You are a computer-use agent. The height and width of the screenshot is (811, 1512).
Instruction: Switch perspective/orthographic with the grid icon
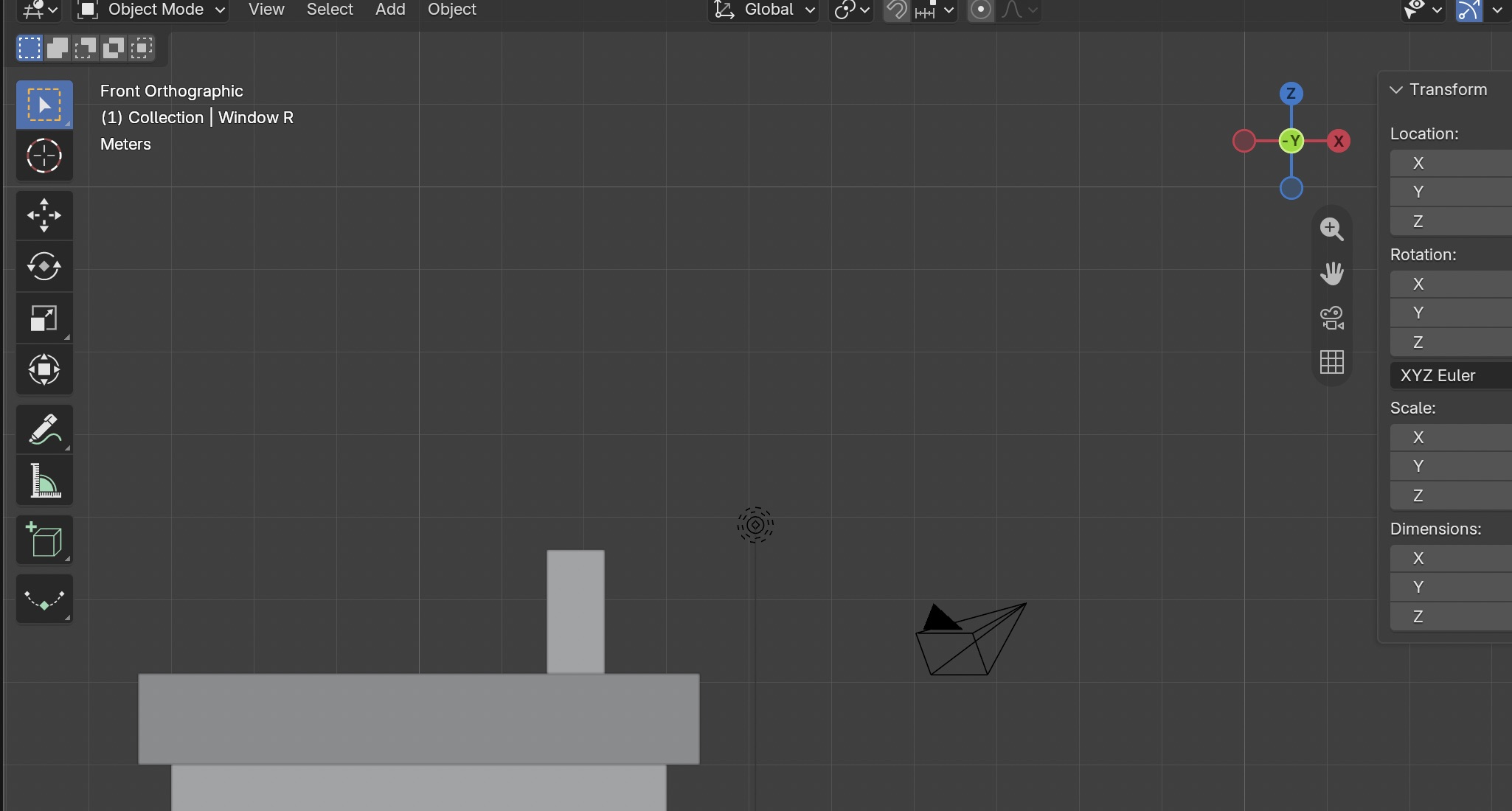point(1331,362)
